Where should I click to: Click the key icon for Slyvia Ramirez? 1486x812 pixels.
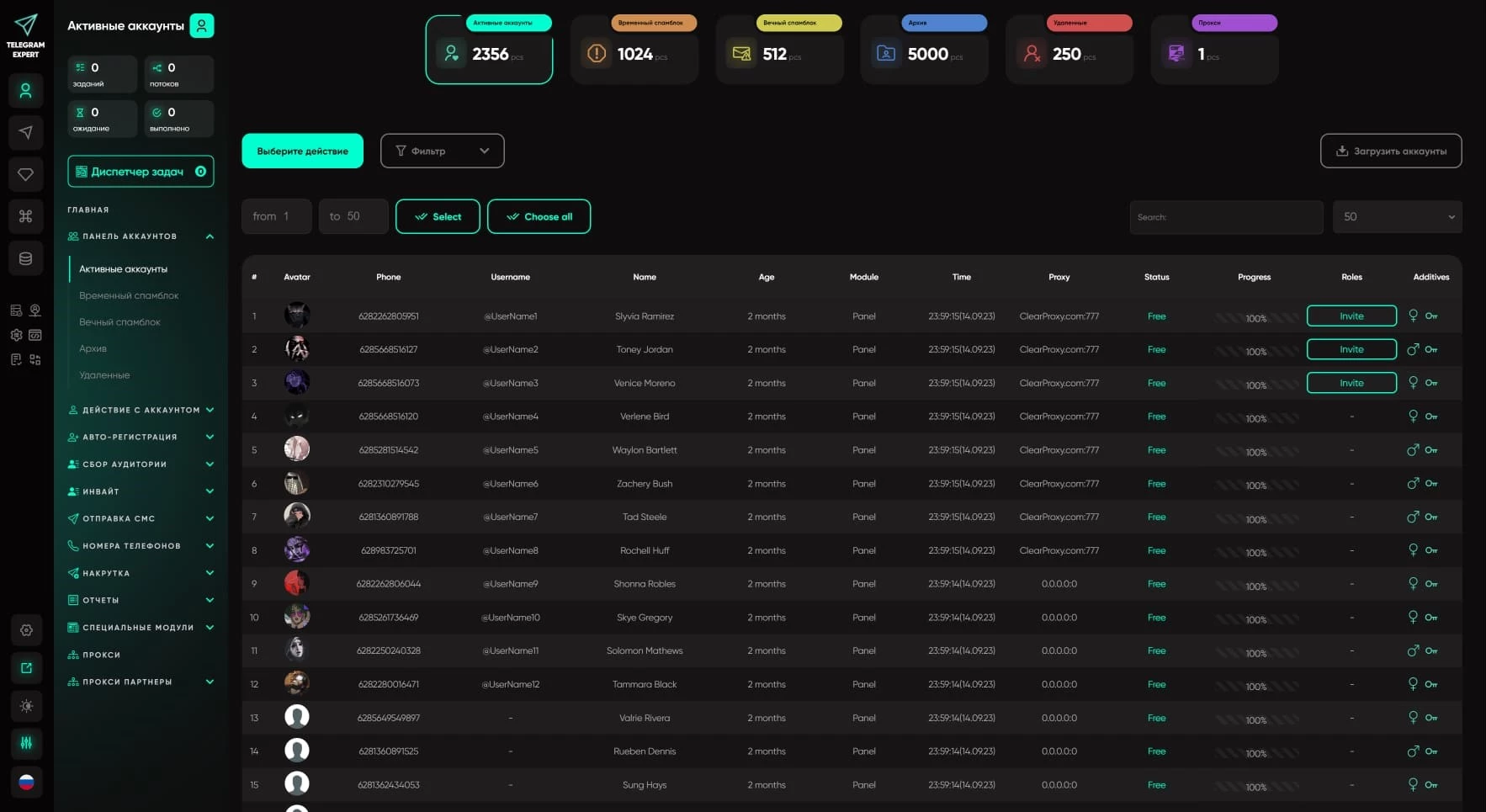click(x=1431, y=316)
